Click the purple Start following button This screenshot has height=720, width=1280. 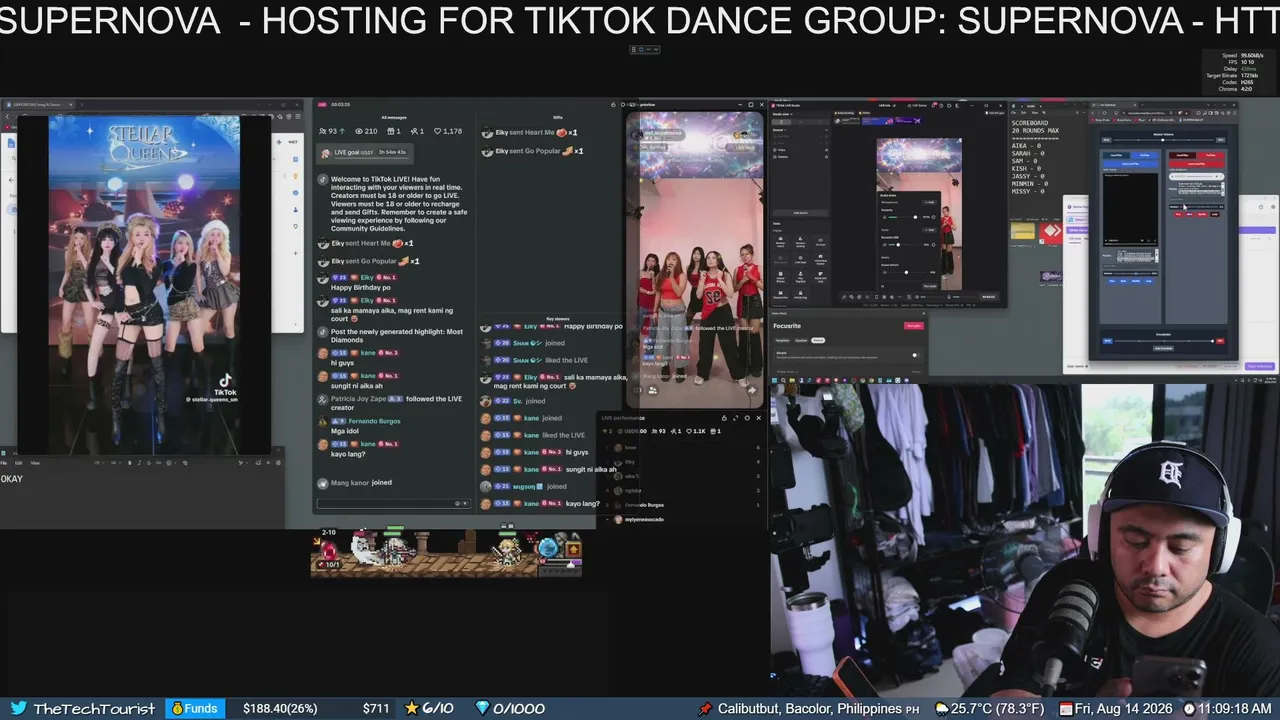[x=1260, y=366]
